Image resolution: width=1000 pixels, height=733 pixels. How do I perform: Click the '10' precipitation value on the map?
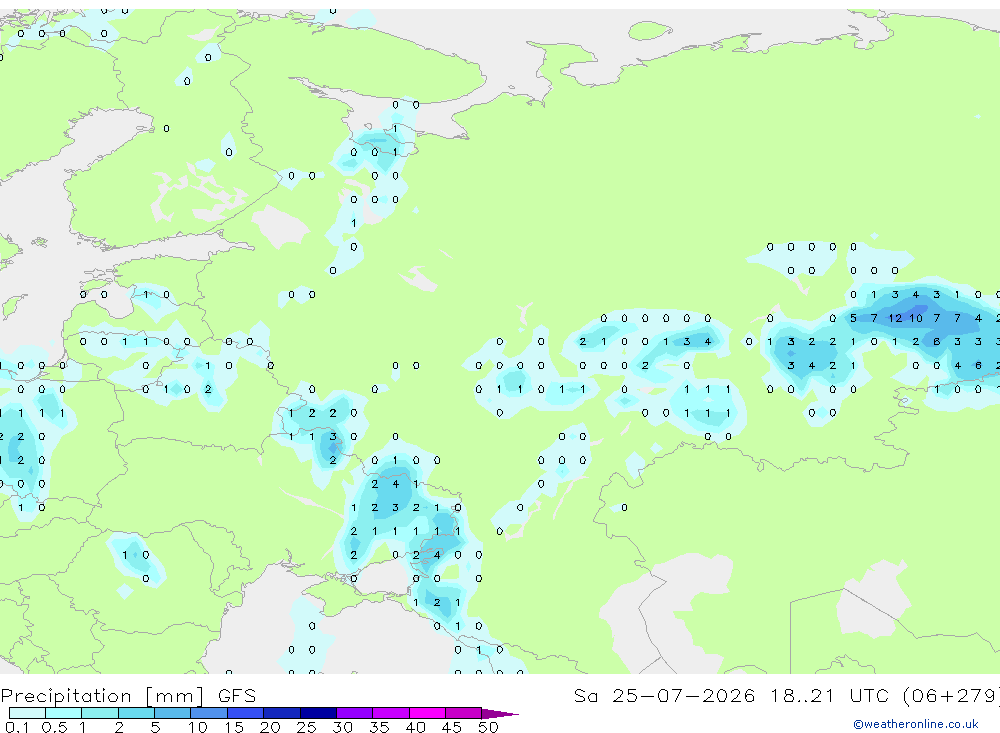click(916, 318)
